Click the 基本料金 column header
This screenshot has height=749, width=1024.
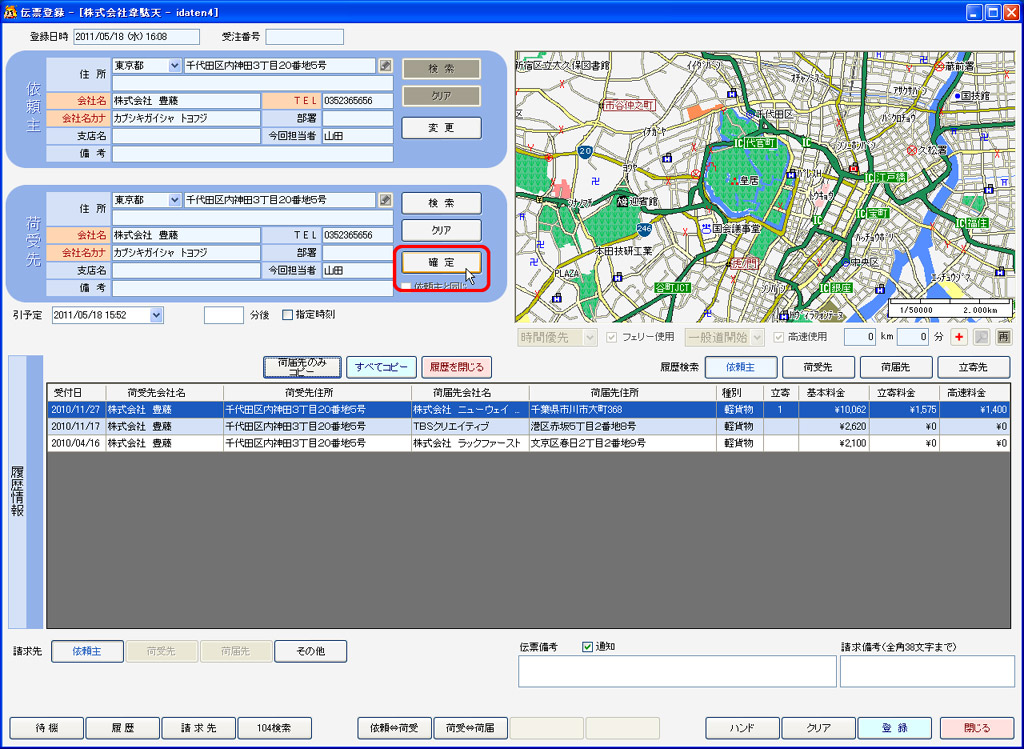pyautogui.click(x=834, y=392)
